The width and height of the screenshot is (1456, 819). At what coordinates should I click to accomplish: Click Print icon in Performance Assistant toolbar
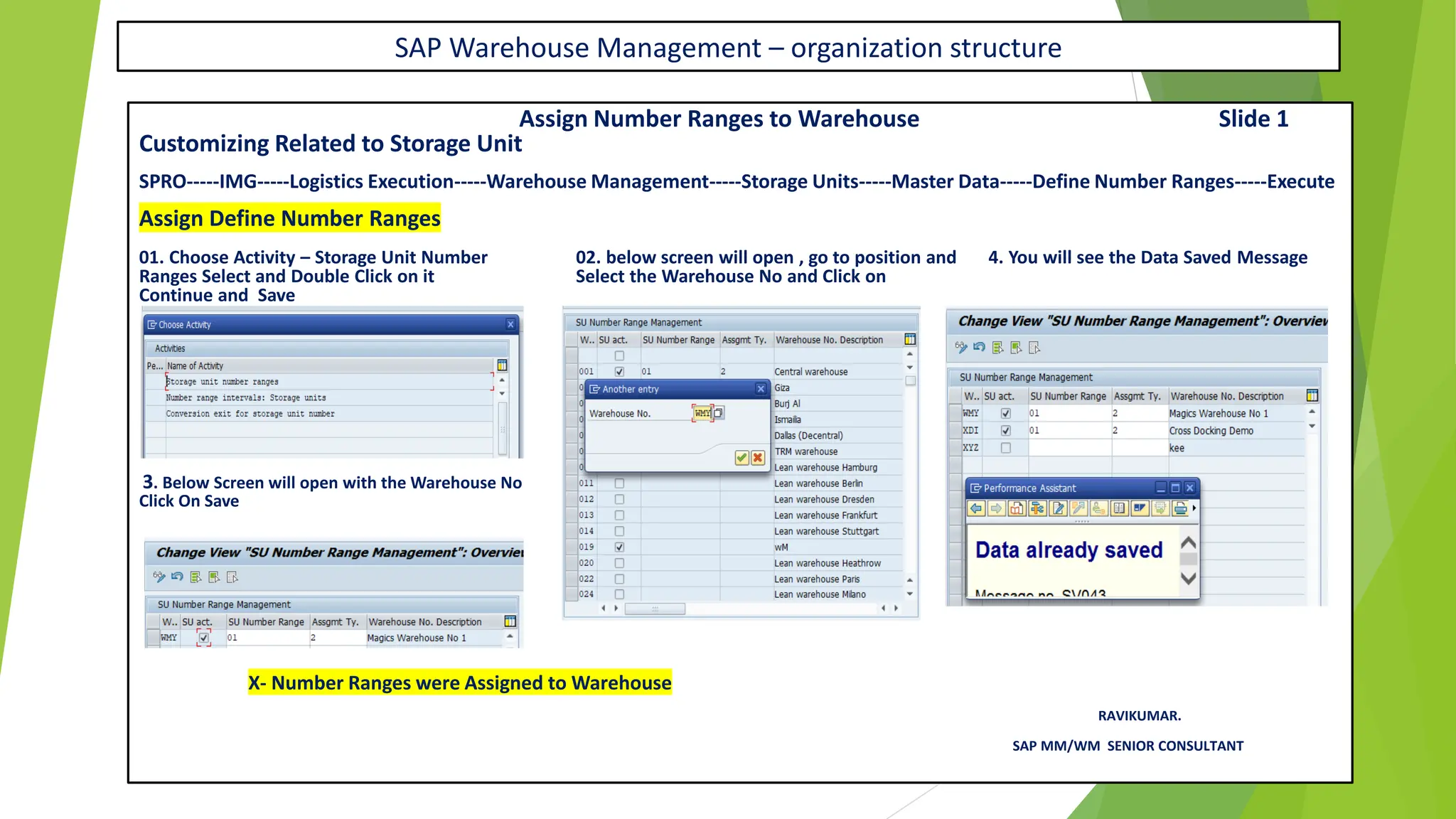click(1181, 508)
